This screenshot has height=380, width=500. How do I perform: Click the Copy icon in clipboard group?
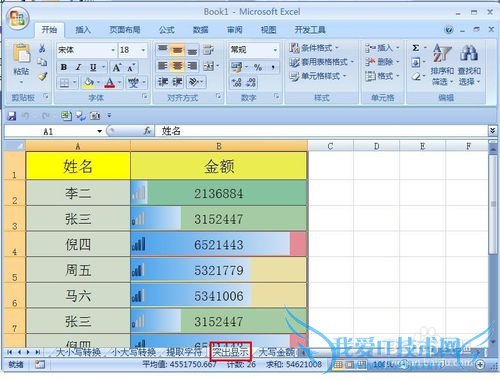pos(42,62)
